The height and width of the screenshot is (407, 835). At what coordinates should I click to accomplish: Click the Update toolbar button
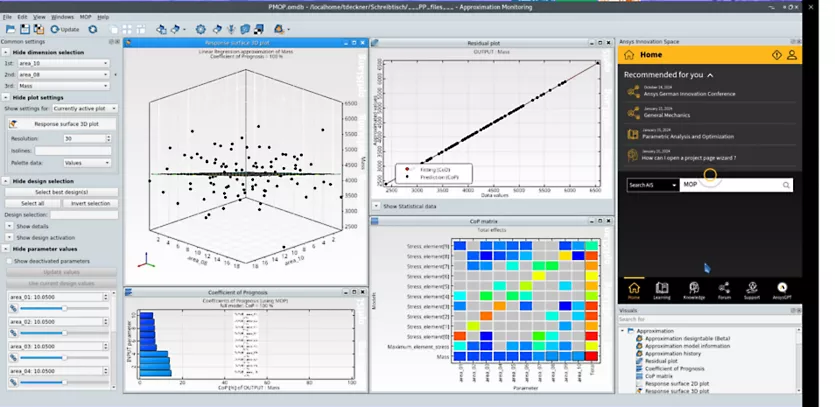[x=65, y=29]
